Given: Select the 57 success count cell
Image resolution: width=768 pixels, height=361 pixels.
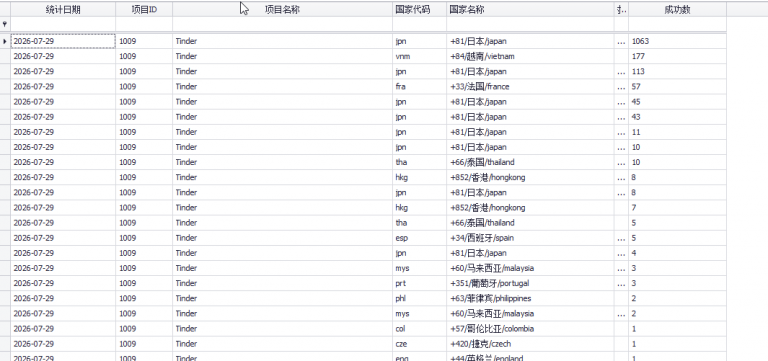Looking at the screenshot, I should (x=677, y=87).
